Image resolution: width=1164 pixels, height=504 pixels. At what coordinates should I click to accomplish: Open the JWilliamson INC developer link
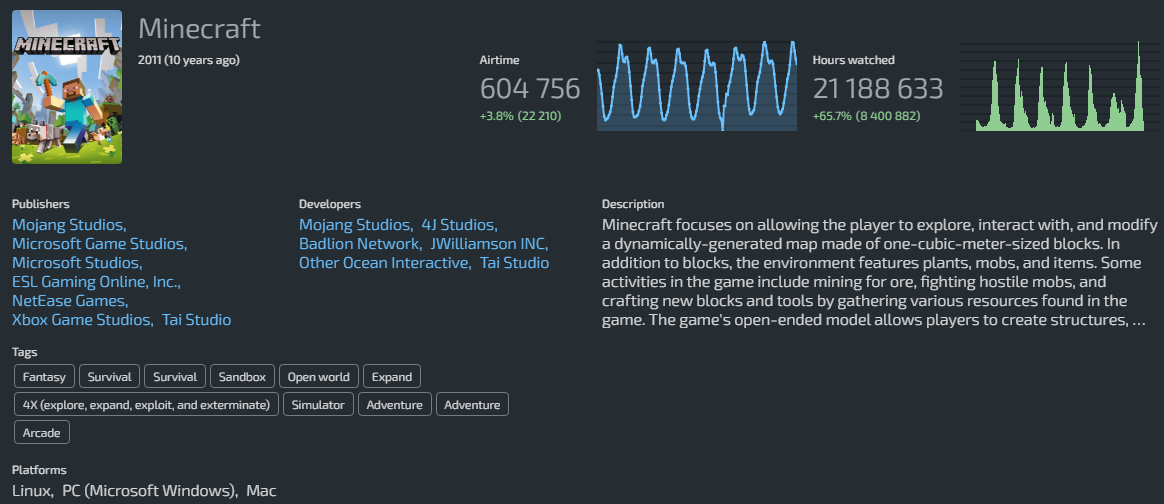pos(489,243)
